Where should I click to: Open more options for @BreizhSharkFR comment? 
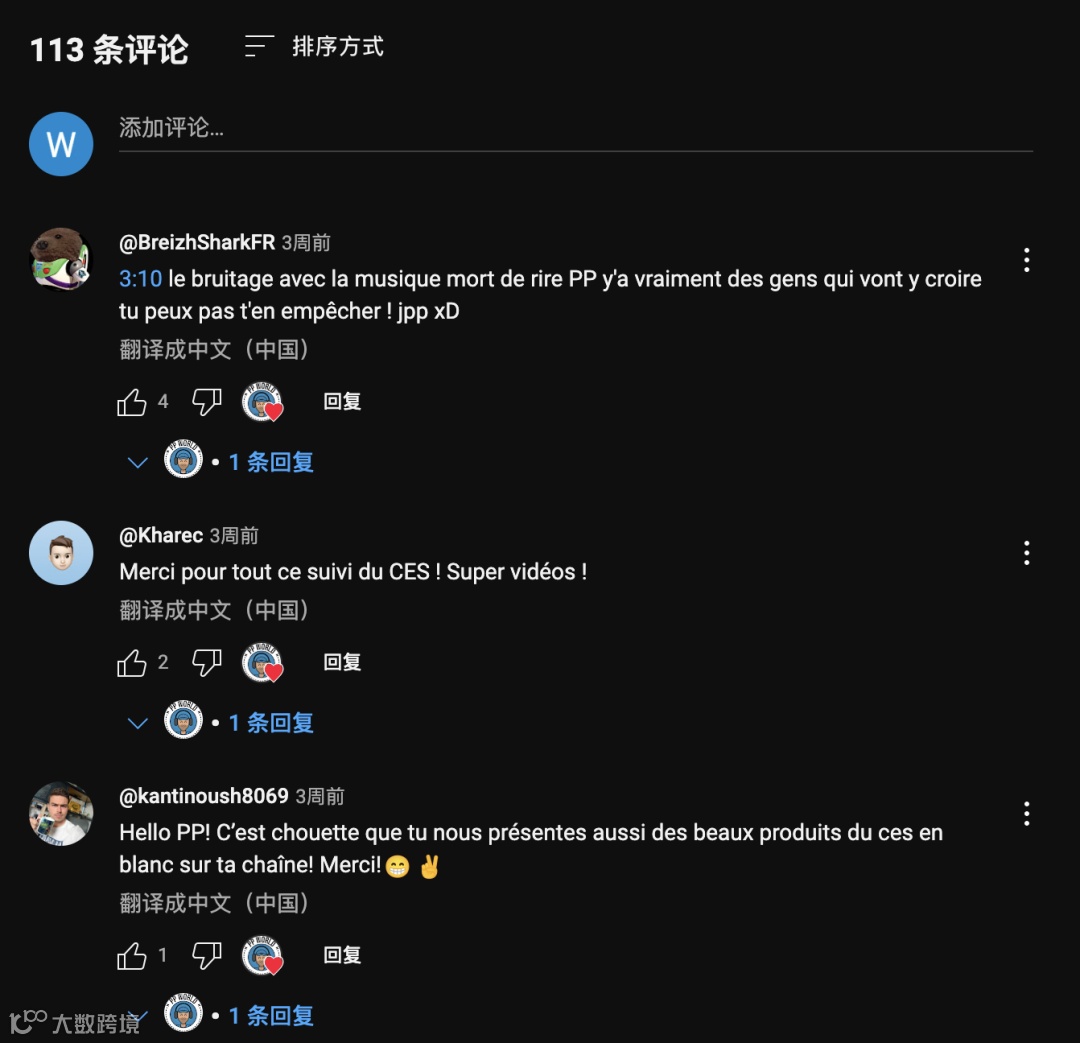[1026, 260]
